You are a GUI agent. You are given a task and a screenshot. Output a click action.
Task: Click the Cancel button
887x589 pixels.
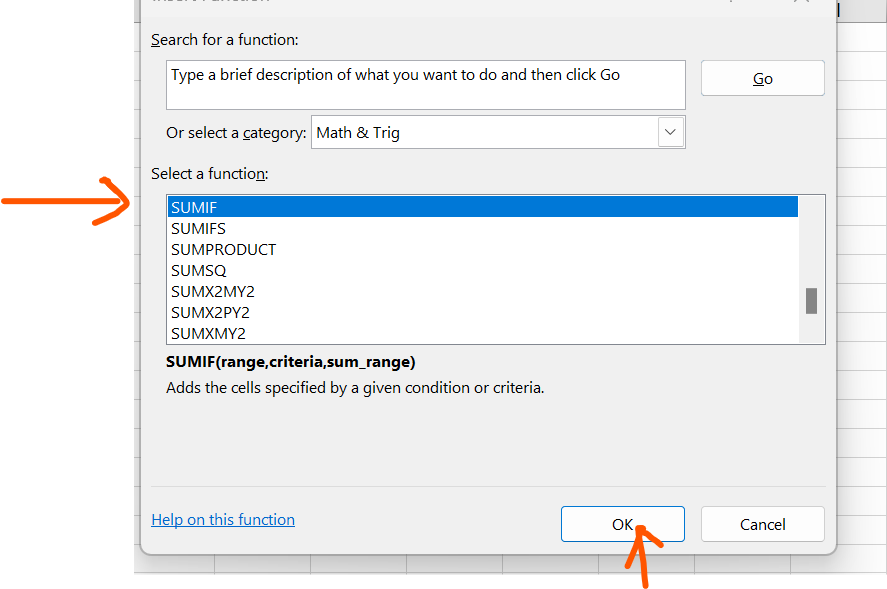763,524
